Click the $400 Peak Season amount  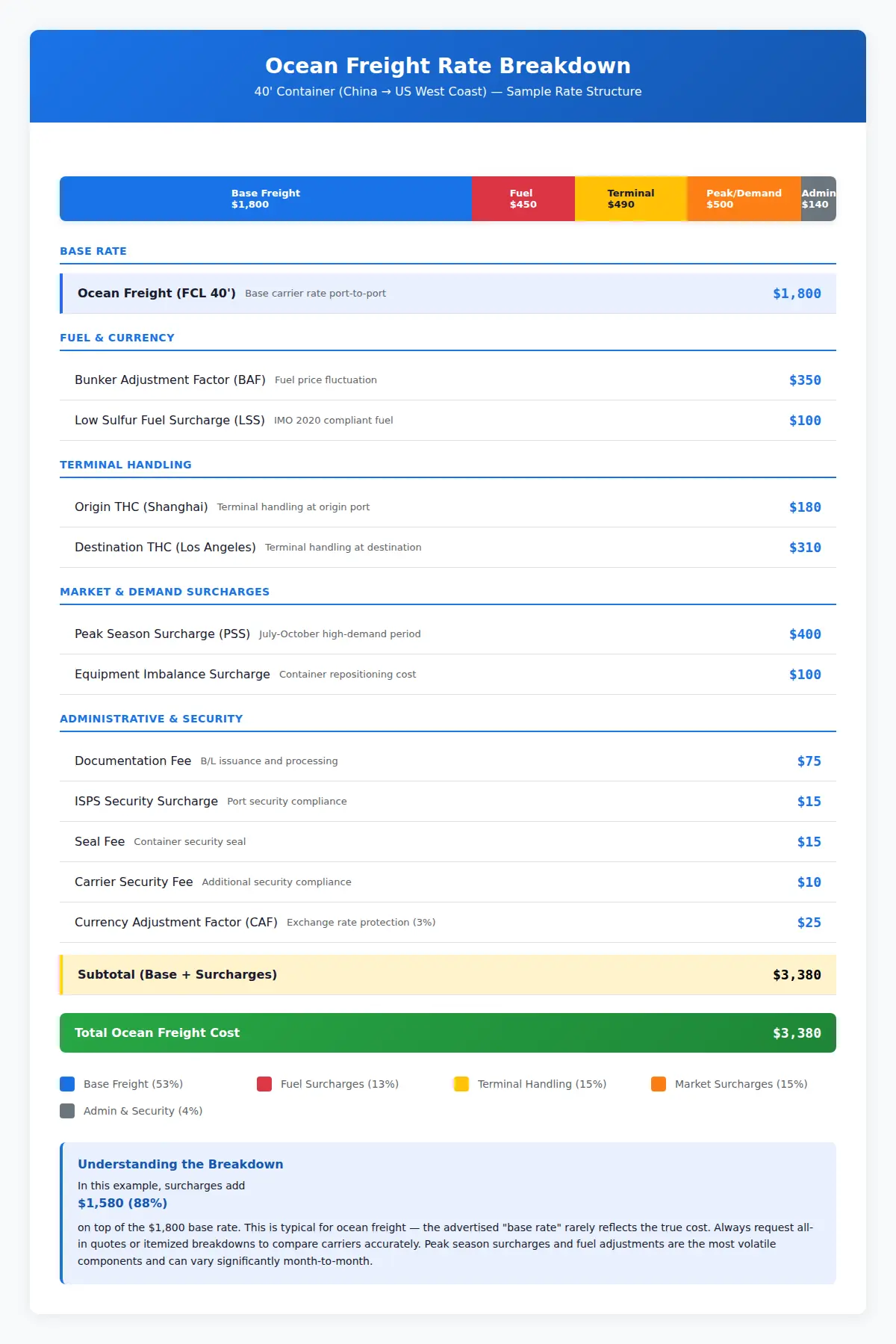pos(805,634)
